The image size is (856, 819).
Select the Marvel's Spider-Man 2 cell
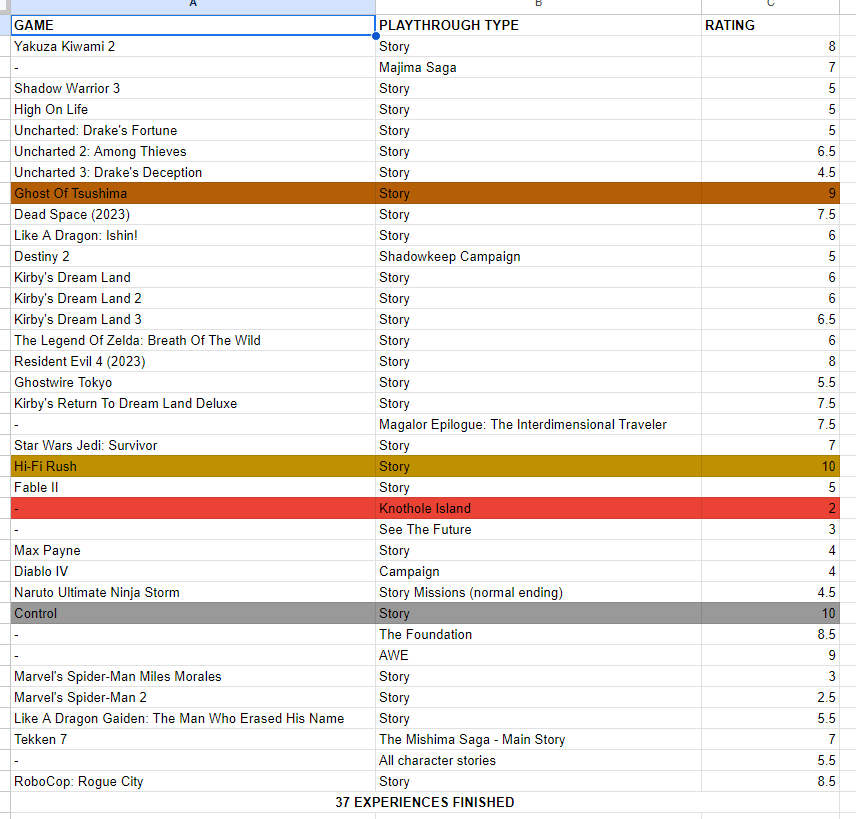coord(193,698)
